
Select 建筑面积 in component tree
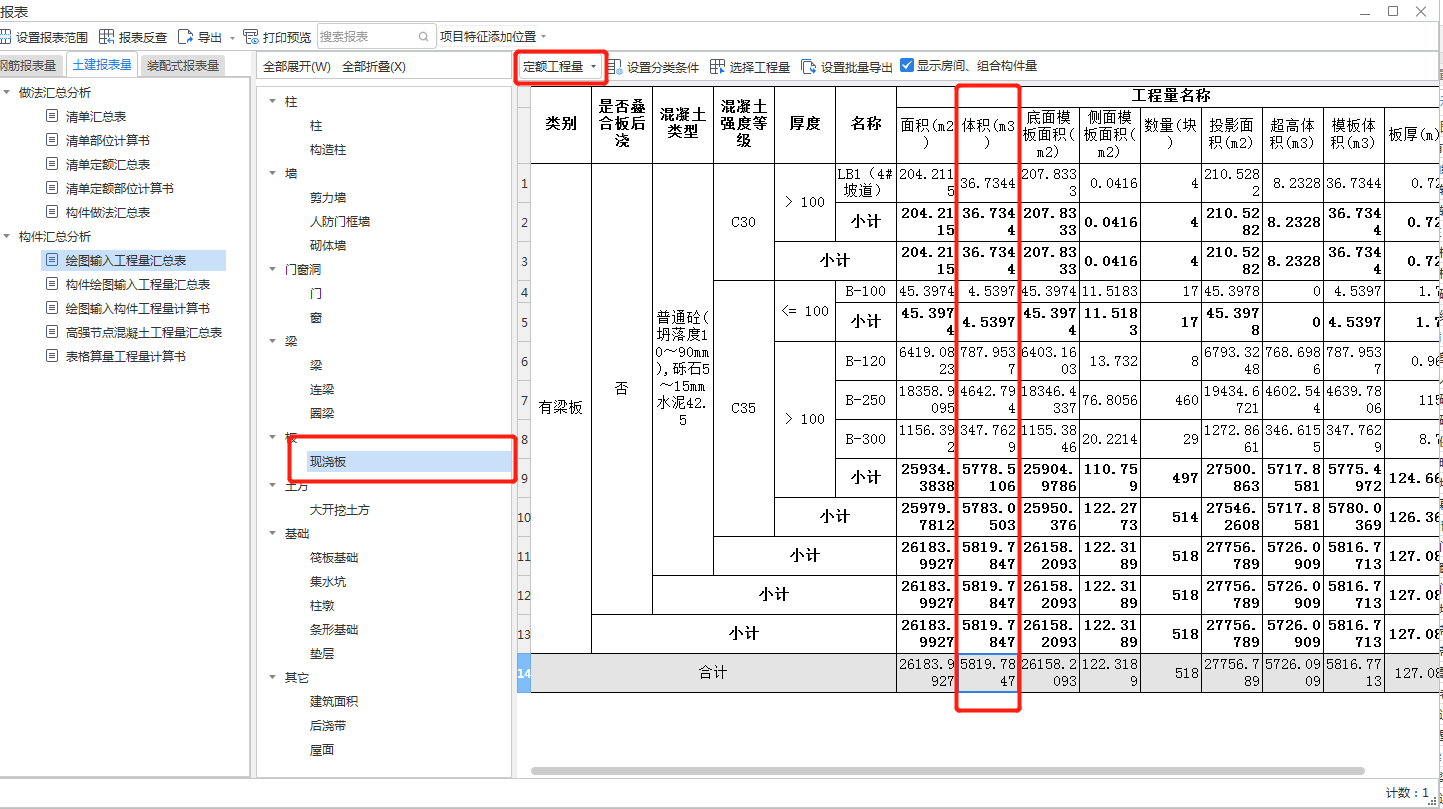[334, 702]
